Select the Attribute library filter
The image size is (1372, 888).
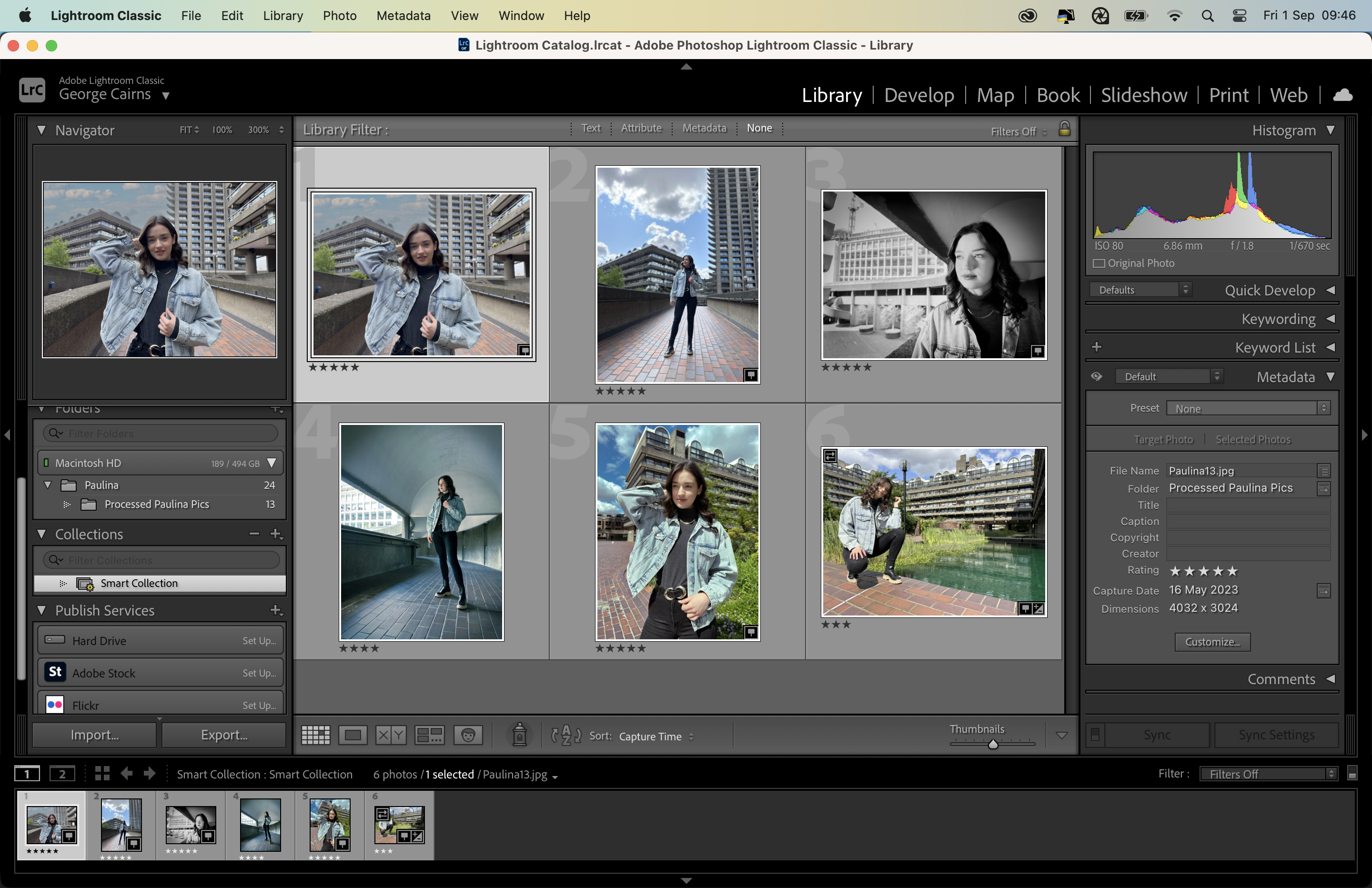coord(641,128)
